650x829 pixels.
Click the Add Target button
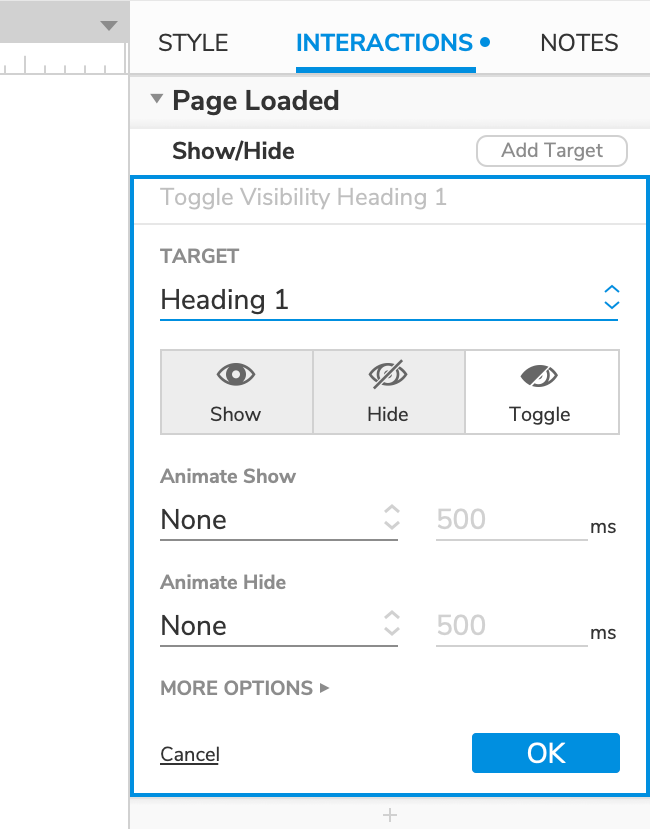552,151
